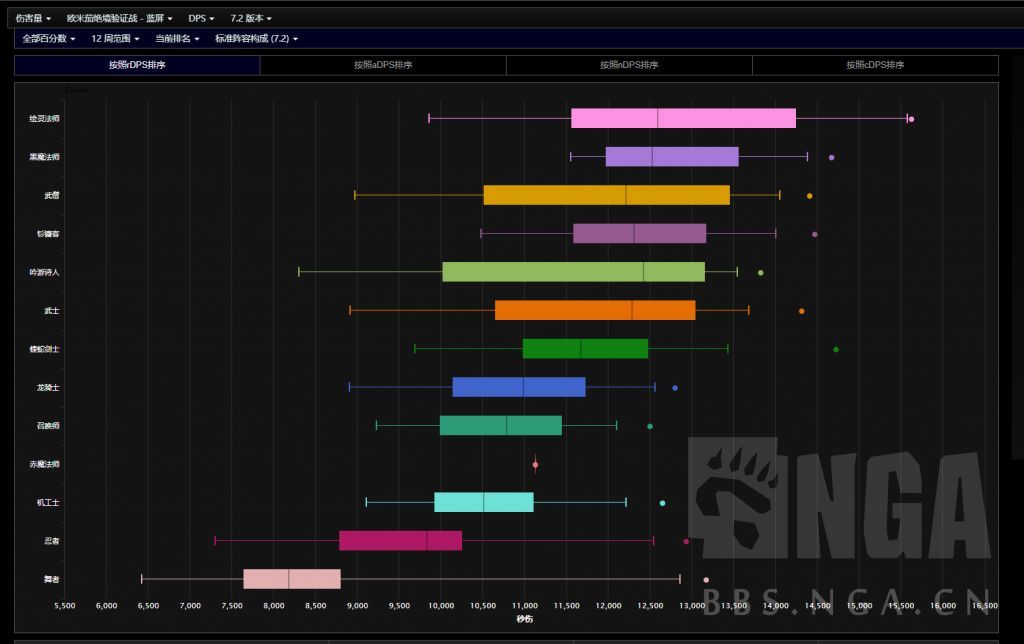Open the 当前排名 ranking dropdown
This screenshot has height=644, width=1024.
click(177, 38)
